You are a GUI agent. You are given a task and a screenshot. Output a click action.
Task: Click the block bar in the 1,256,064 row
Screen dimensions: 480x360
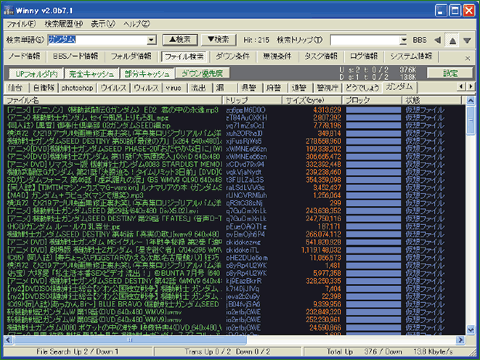pyautogui.click(x=373, y=195)
